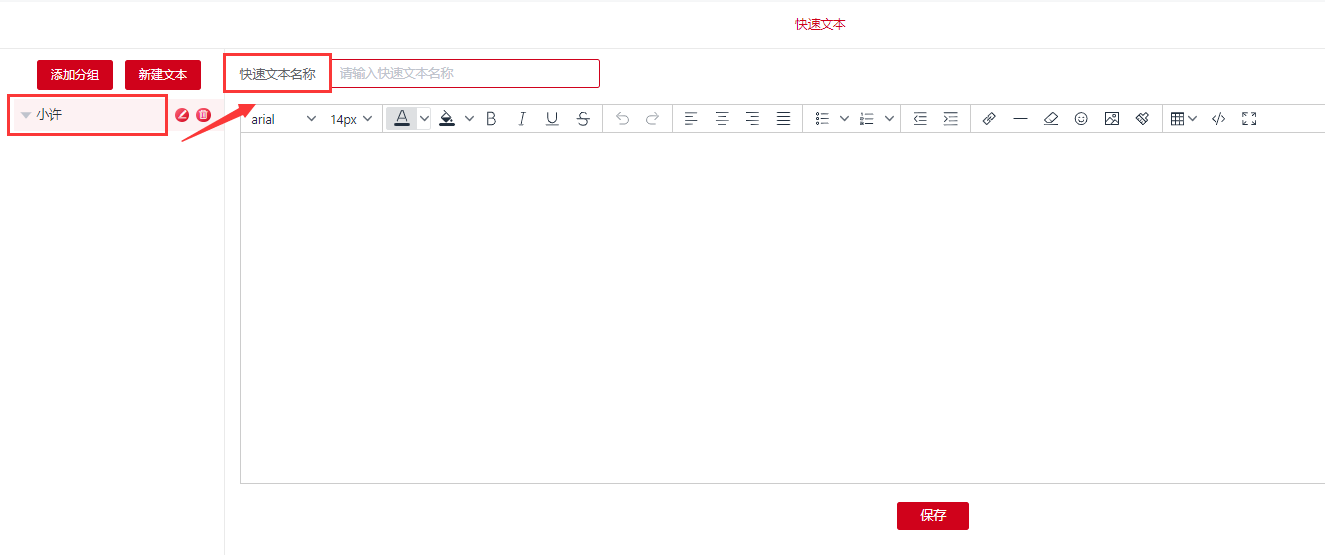Image resolution: width=1325 pixels, height=555 pixels.
Task: Toggle underline text formatting
Action: coord(552,119)
